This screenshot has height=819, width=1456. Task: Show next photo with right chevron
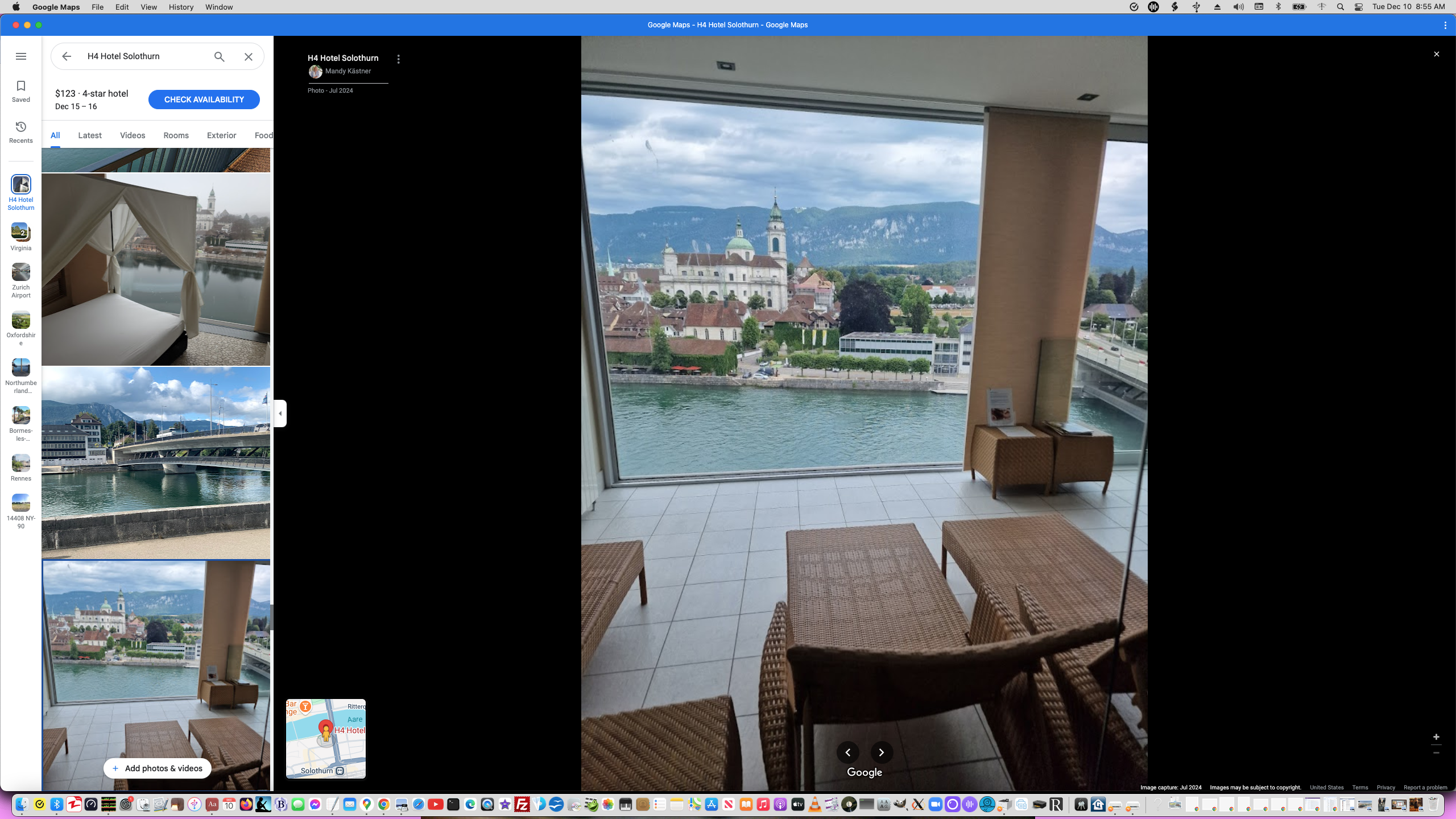[882, 752]
